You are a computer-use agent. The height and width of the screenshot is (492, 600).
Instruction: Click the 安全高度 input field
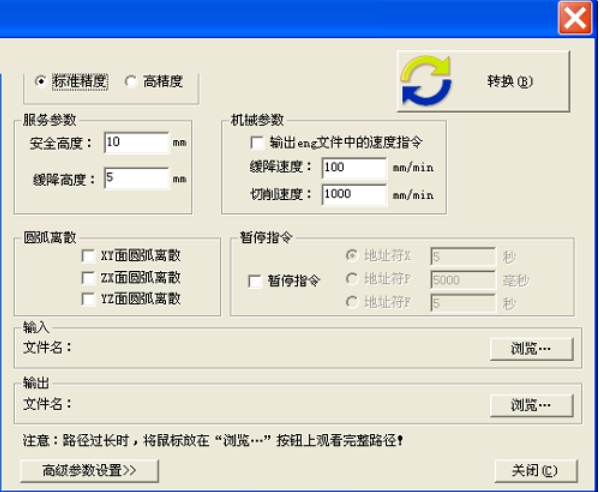pos(136,143)
